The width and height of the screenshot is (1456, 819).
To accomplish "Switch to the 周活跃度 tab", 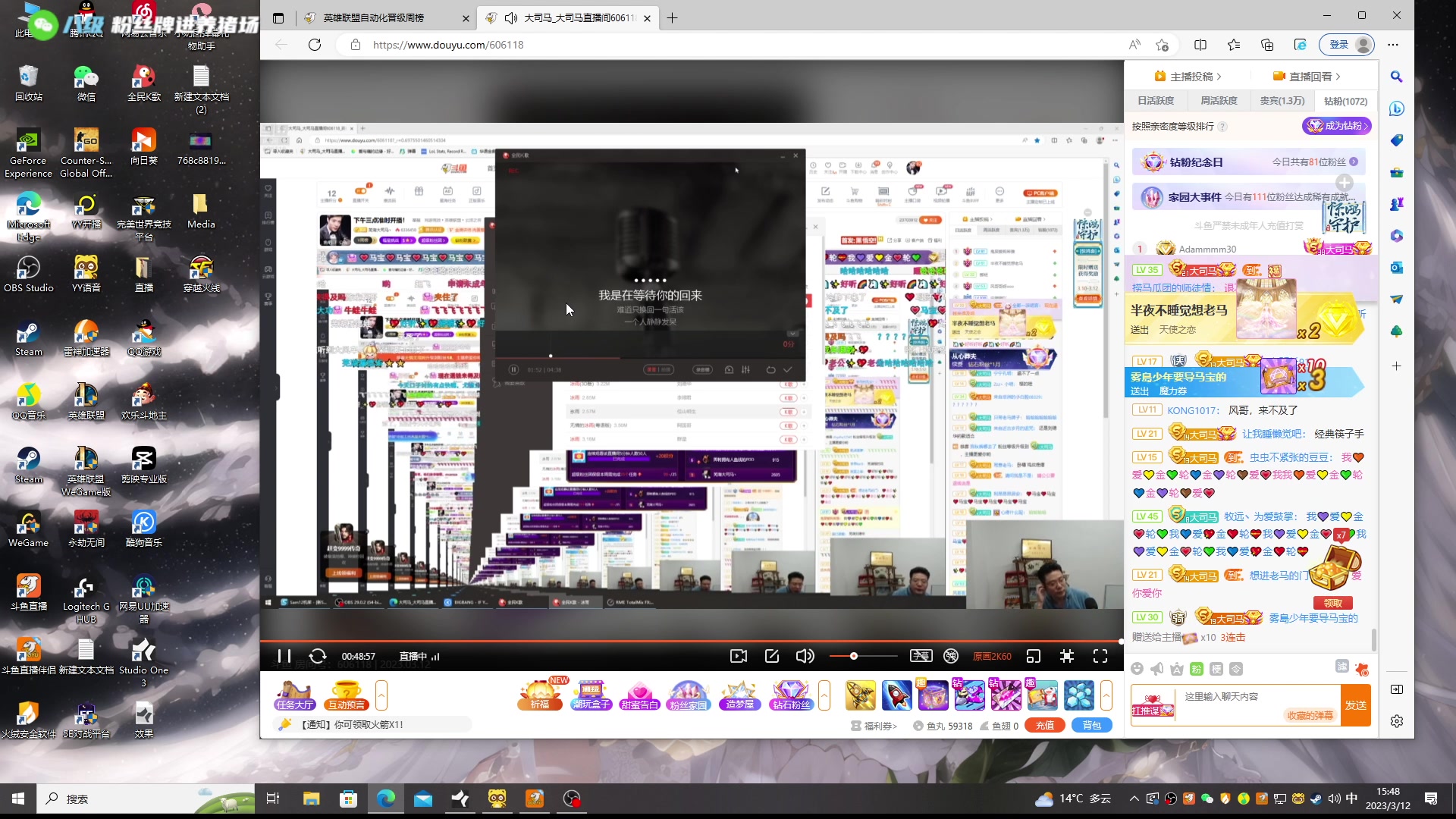I will [1219, 101].
